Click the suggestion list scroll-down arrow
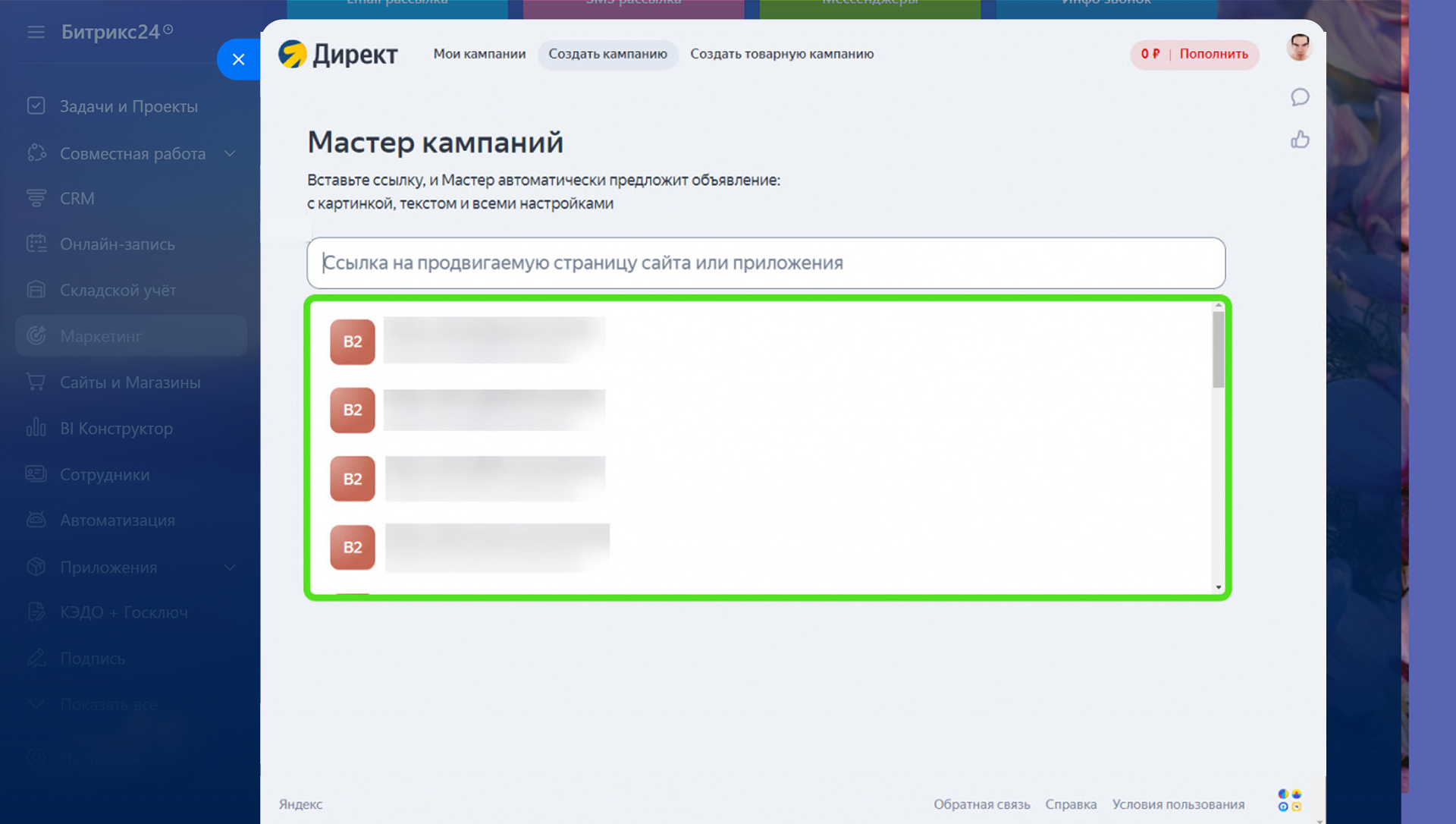 coord(1219,587)
